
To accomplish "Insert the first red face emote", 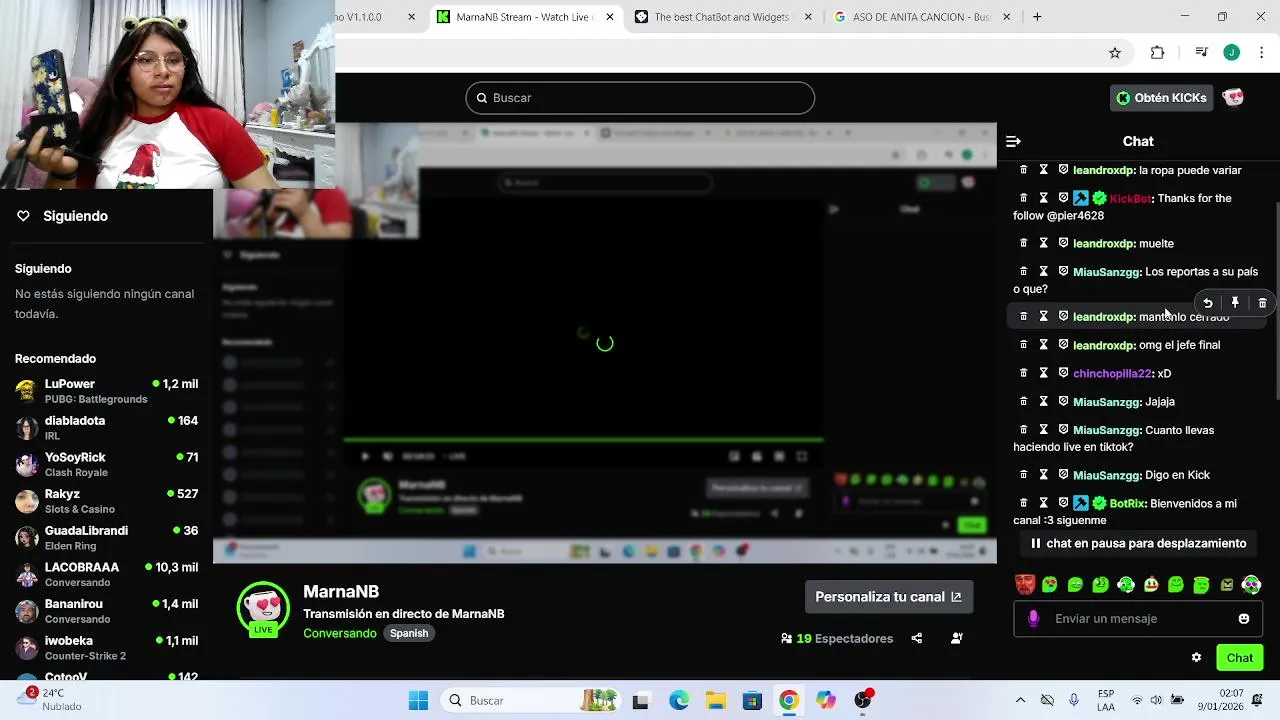I will (x=1024, y=585).
